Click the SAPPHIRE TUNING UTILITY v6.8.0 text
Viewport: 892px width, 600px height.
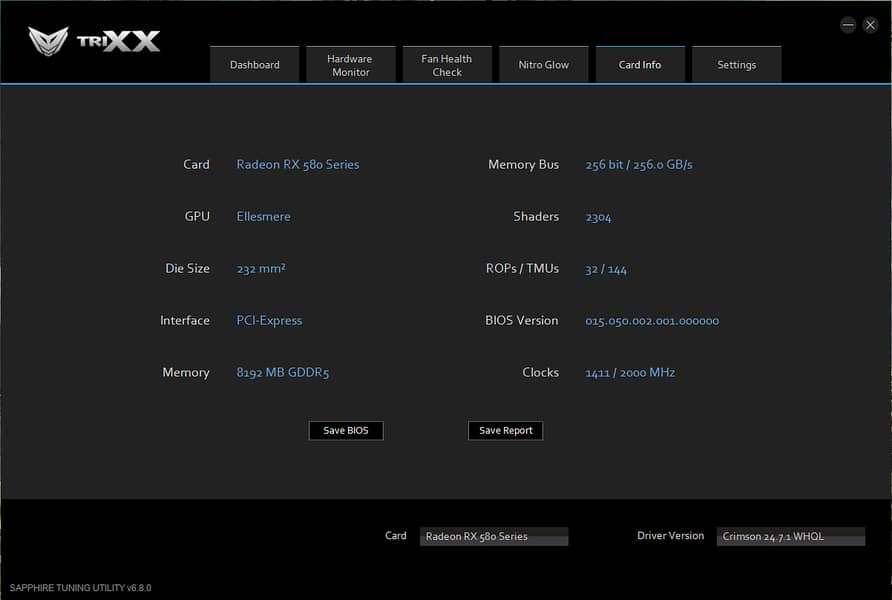tap(80, 588)
